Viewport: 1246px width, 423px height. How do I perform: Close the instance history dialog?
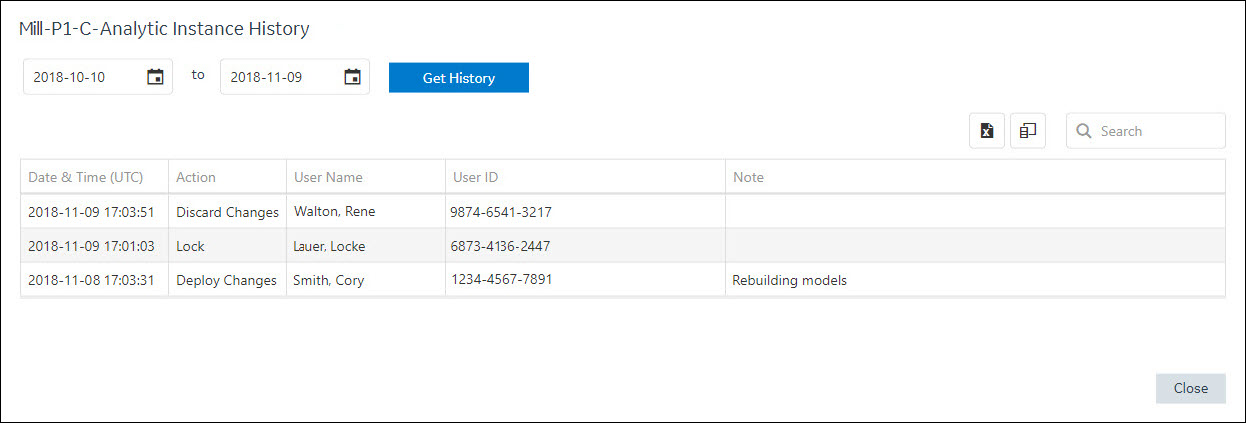[x=1191, y=388]
